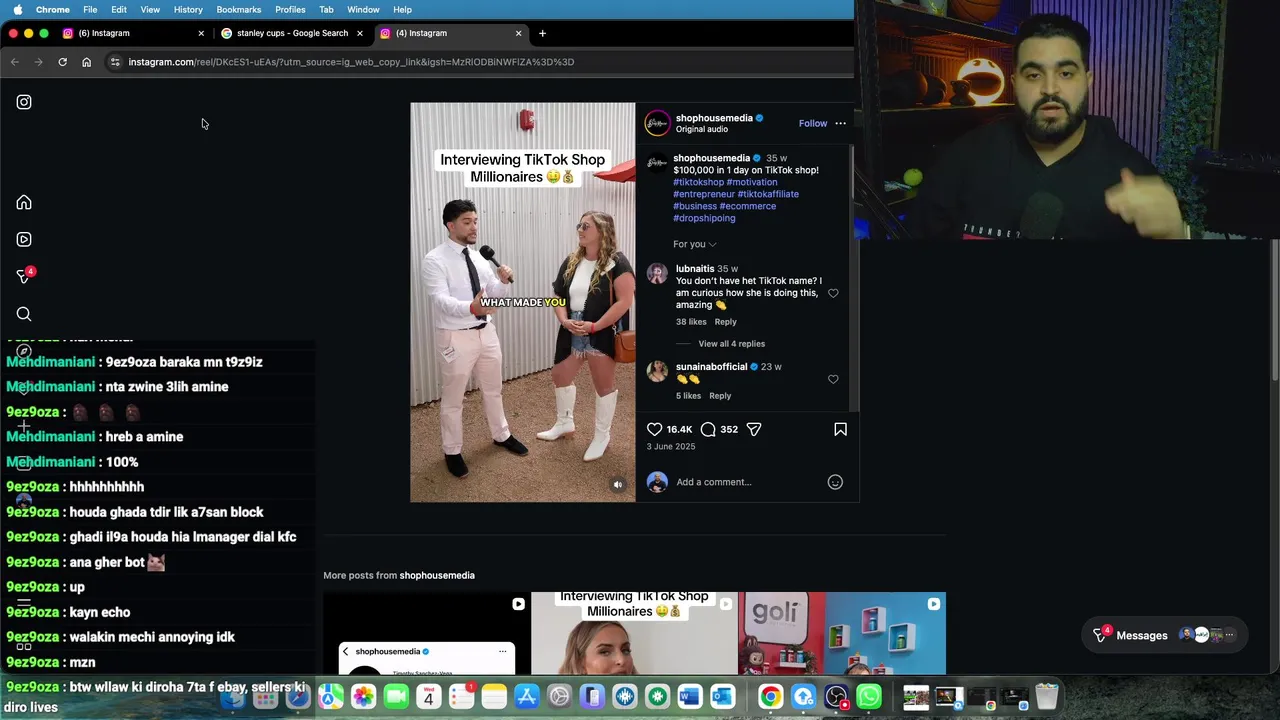
Task: Like sunainabofficial's comment with the heart
Action: coord(833,379)
